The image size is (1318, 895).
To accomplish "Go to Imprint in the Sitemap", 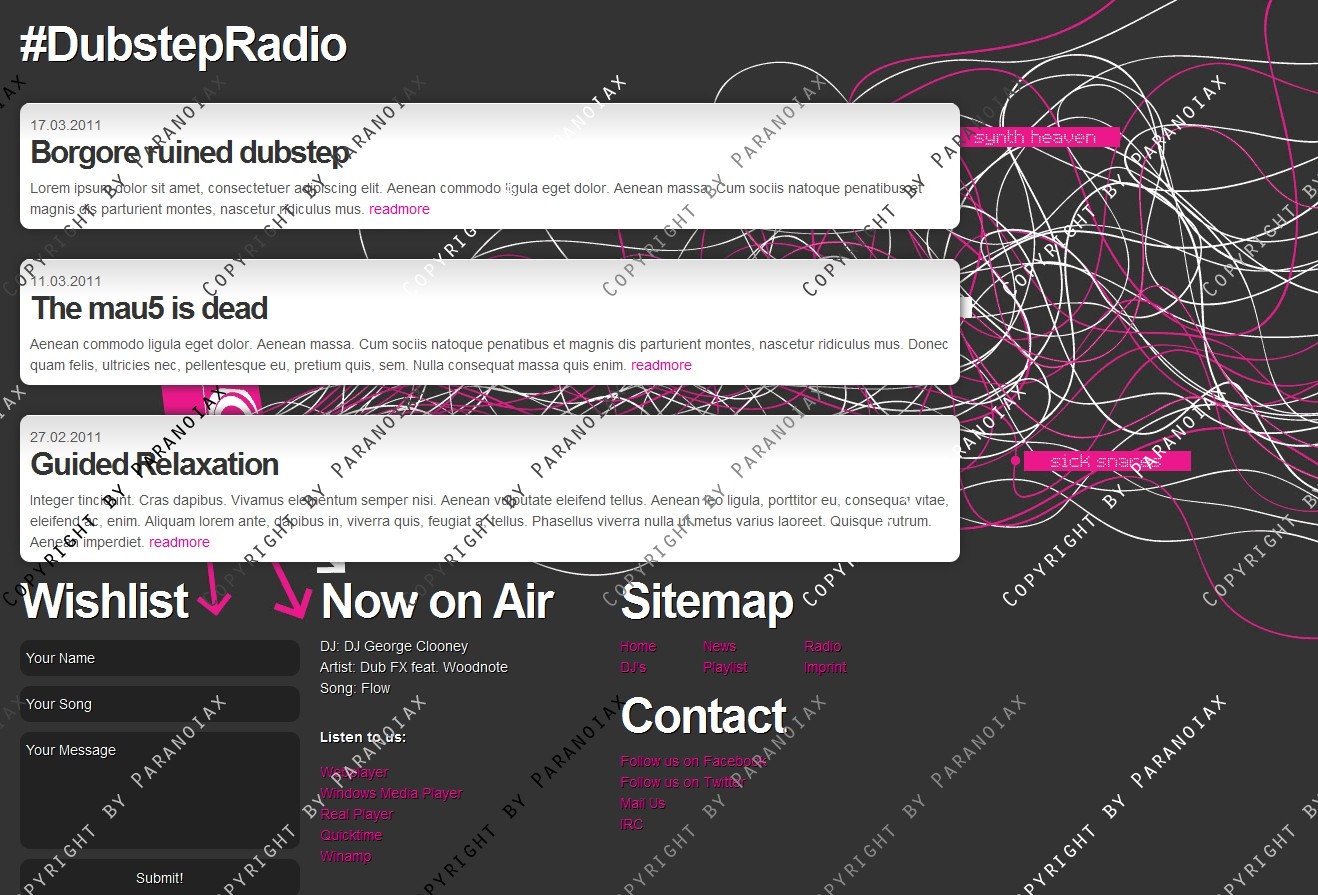I will pos(825,667).
